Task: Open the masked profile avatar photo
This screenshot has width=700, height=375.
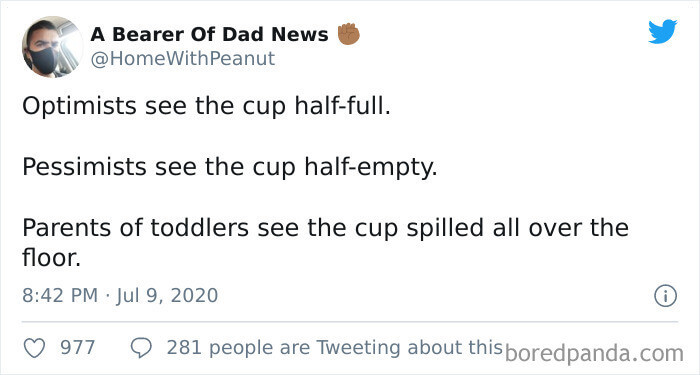Action: [52, 47]
